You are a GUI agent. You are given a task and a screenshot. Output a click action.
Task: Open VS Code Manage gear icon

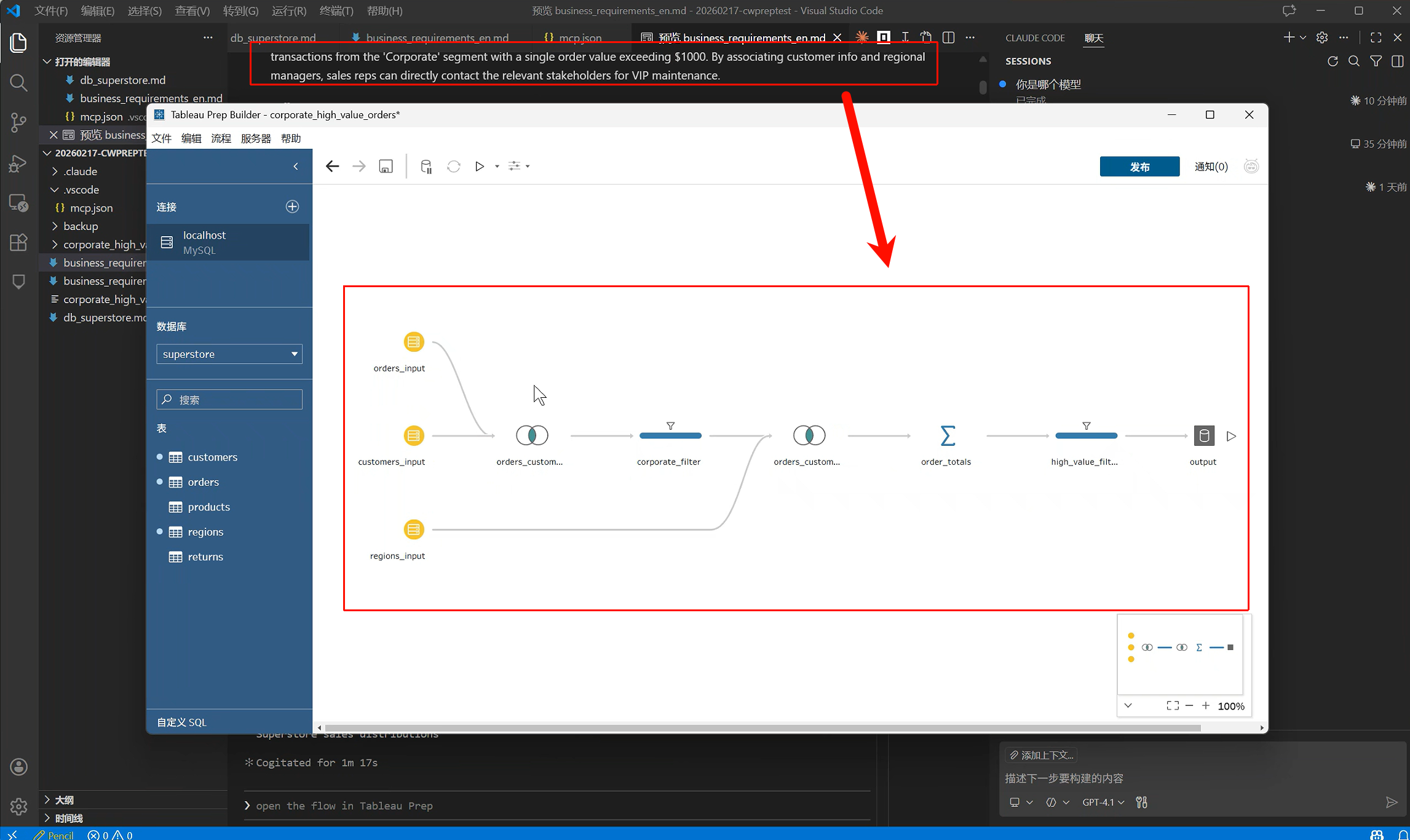pos(18,806)
